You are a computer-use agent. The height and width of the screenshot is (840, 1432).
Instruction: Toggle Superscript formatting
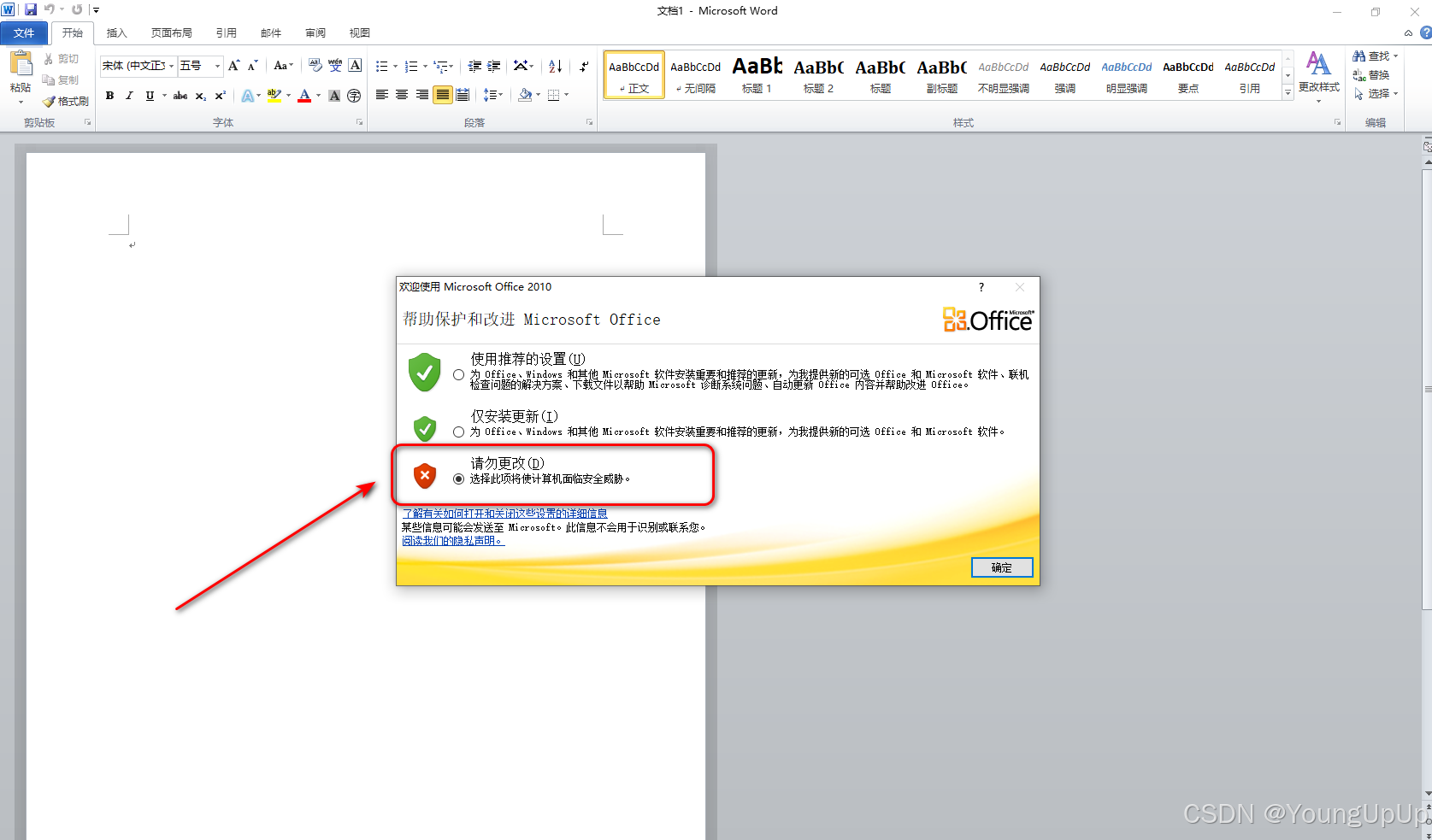[x=220, y=96]
